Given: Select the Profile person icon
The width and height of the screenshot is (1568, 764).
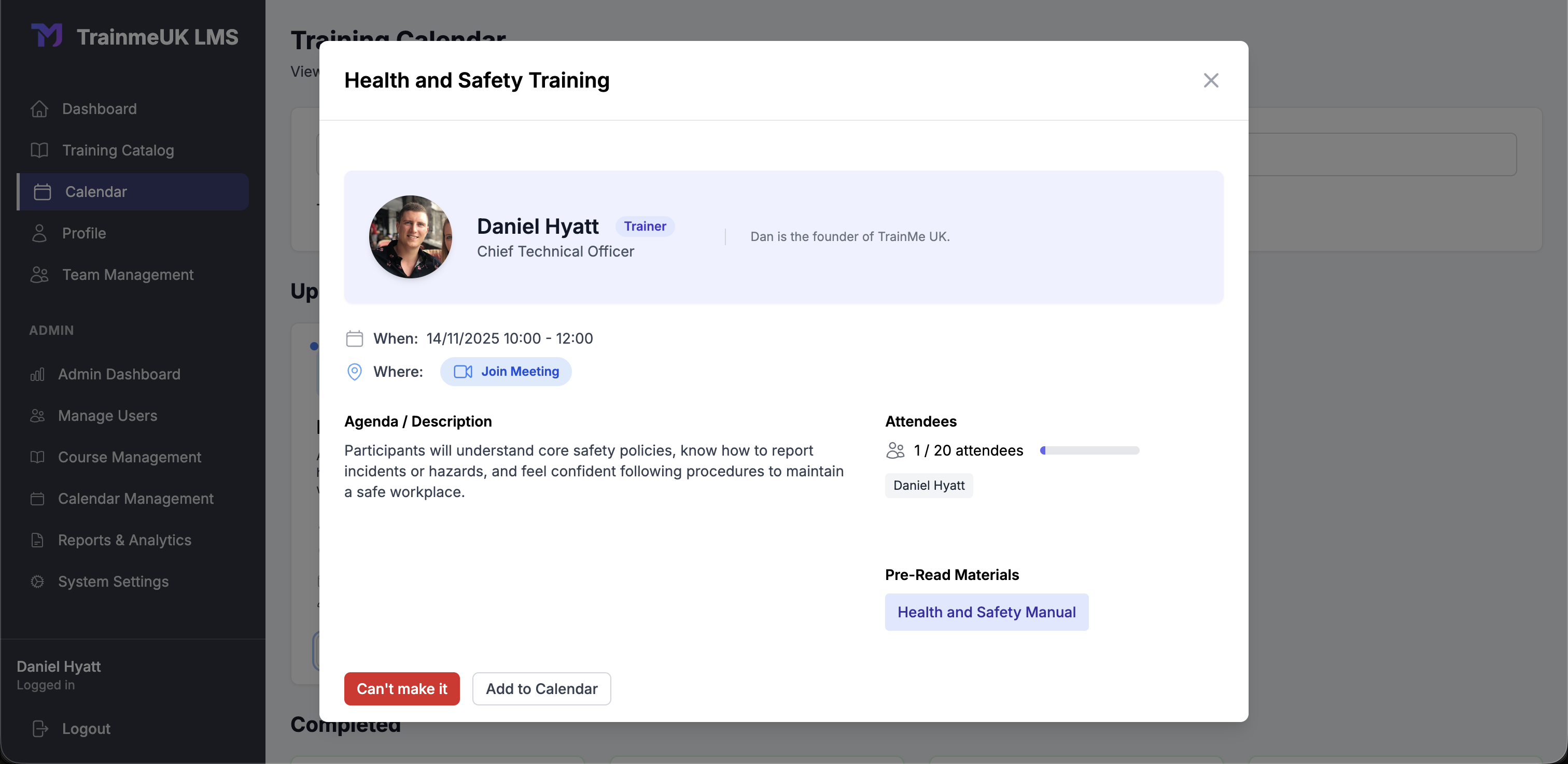Looking at the screenshot, I should click(x=39, y=233).
